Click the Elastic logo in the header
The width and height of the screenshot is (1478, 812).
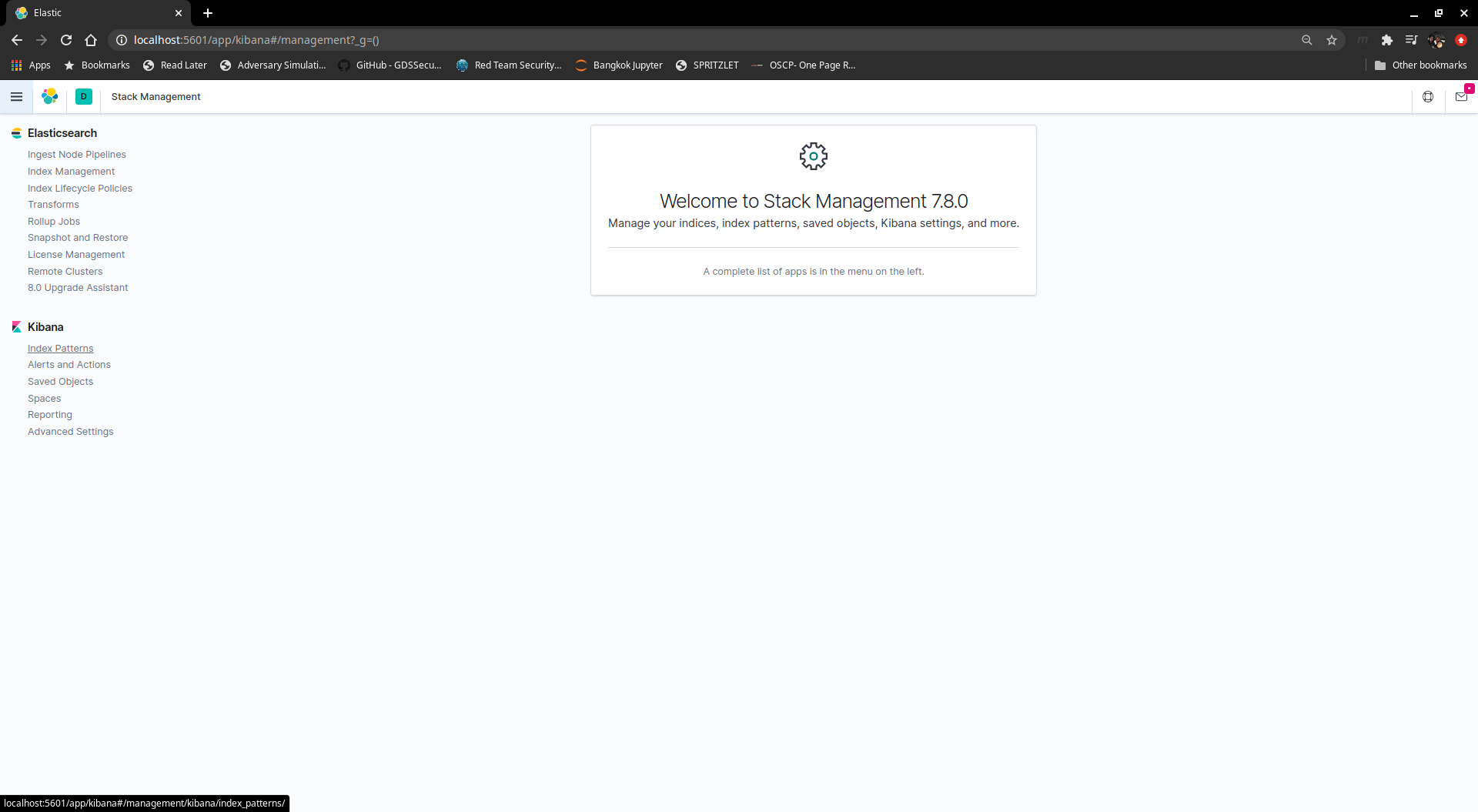coord(50,96)
